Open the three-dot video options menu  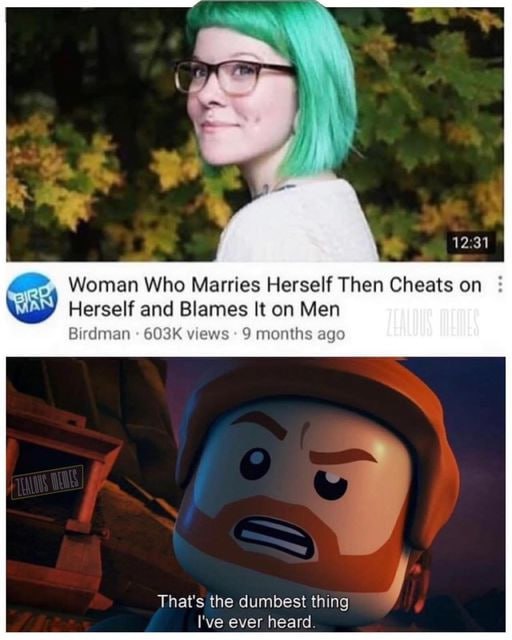(498, 284)
